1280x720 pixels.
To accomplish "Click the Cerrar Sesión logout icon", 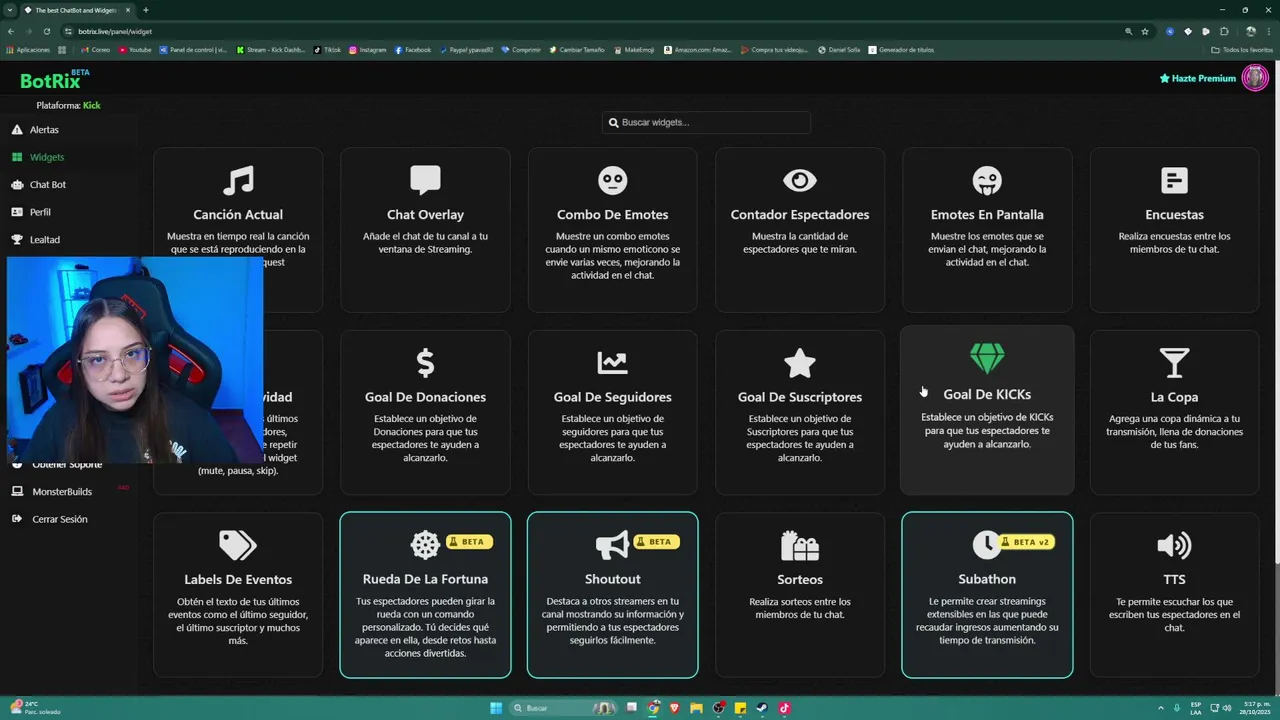I will 17,519.
